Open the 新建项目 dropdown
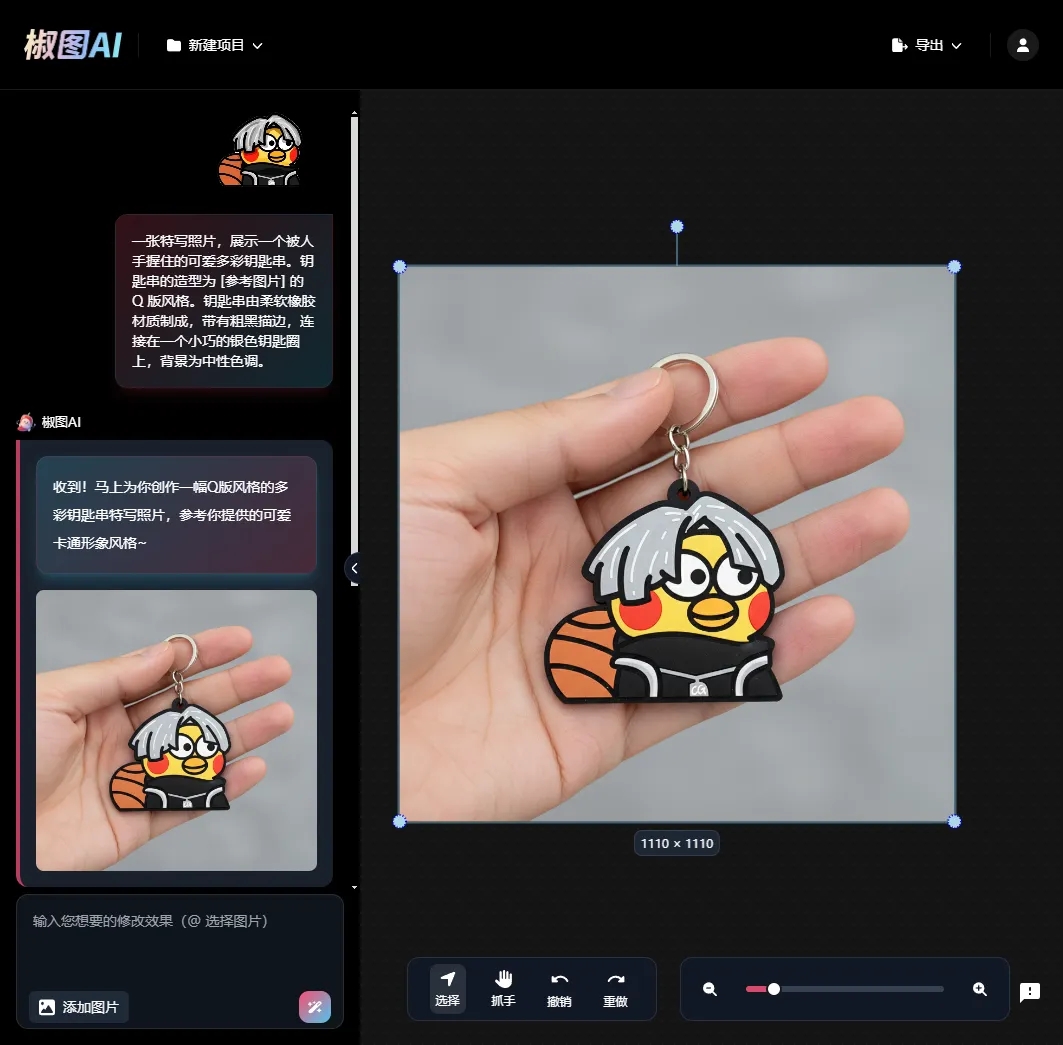 [x=215, y=45]
